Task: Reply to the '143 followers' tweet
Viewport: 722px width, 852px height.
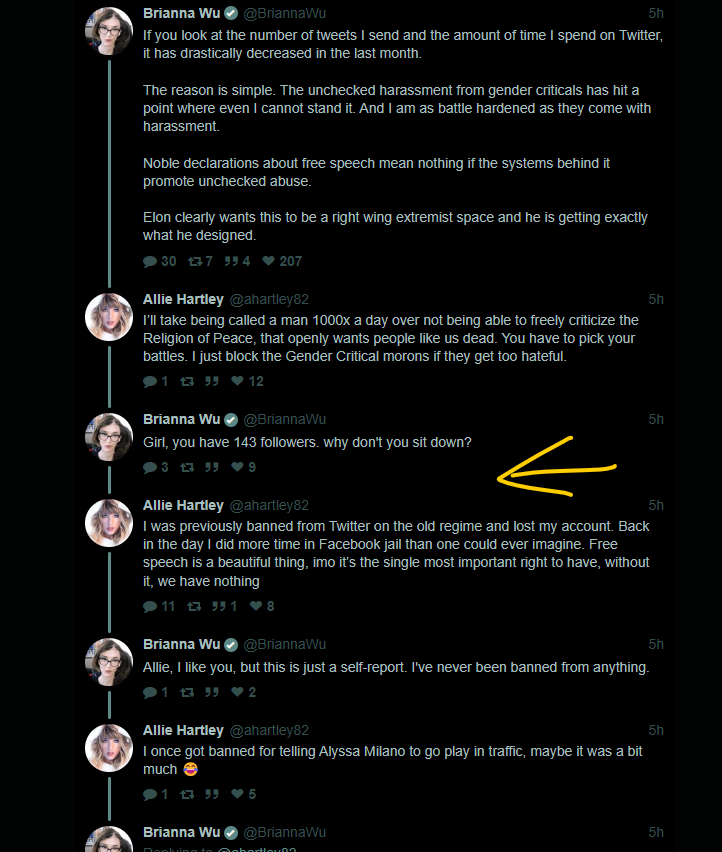Action: [150, 467]
